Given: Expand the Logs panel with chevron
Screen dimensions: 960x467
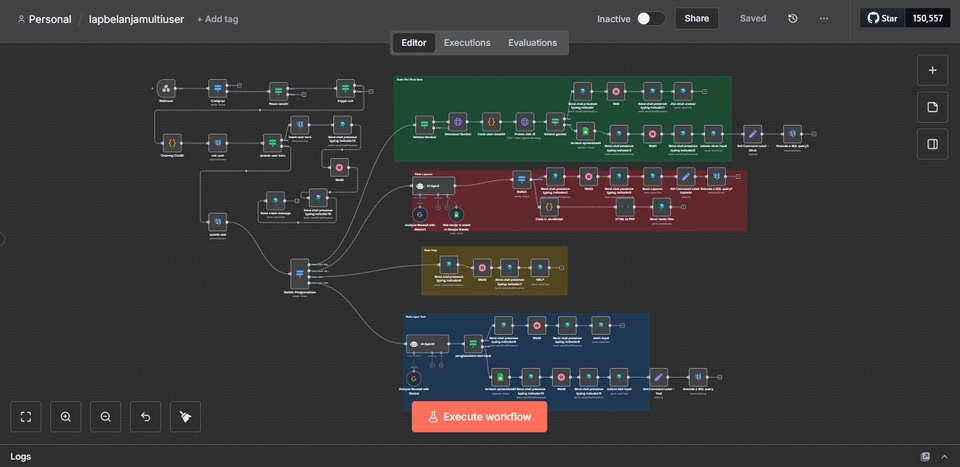Looking at the screenshot, I should tap(943, 456).
